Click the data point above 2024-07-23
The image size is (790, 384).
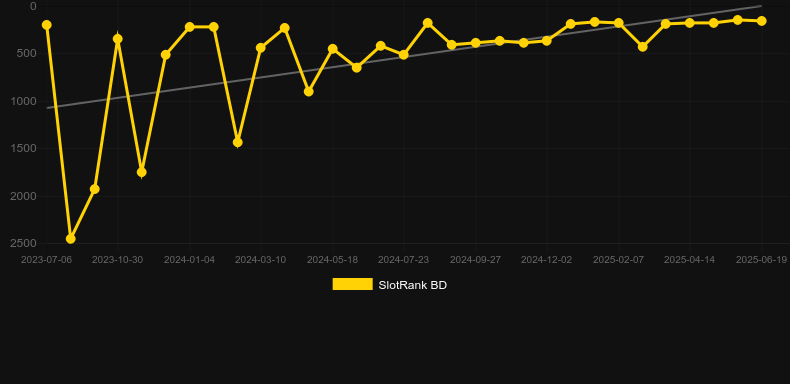(x=404, y=54)
